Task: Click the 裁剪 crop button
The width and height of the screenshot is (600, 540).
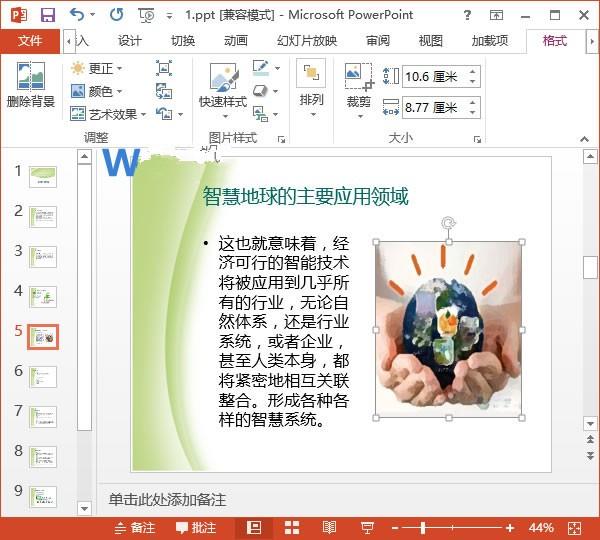Action: tap(359, 90)
